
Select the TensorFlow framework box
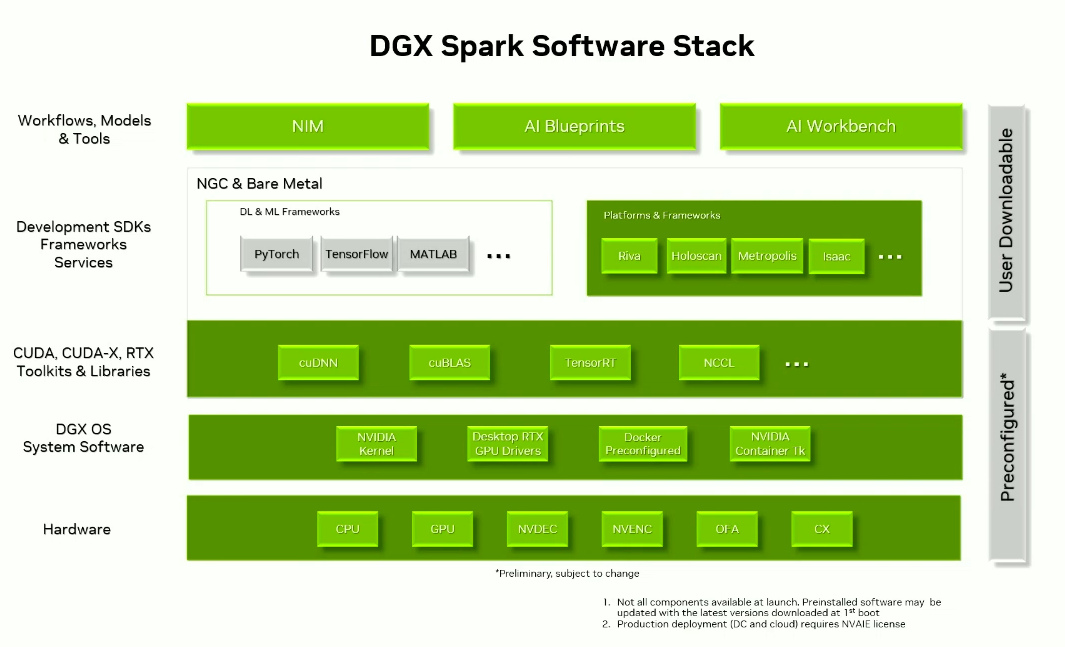pyautogui.click(x=357, y=254)
